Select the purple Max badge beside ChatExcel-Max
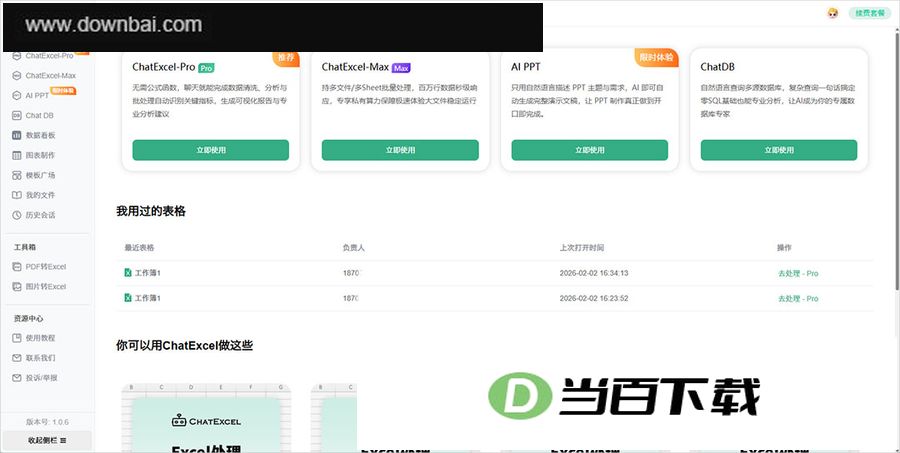900x453 pixels. [x=401, y=68]
